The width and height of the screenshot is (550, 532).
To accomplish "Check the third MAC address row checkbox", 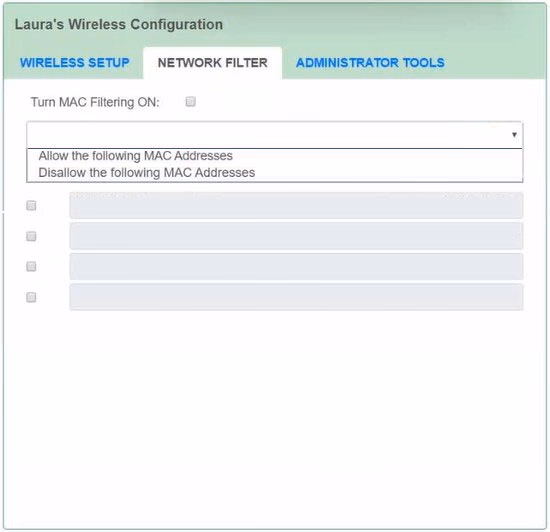I will coord(31,267).
